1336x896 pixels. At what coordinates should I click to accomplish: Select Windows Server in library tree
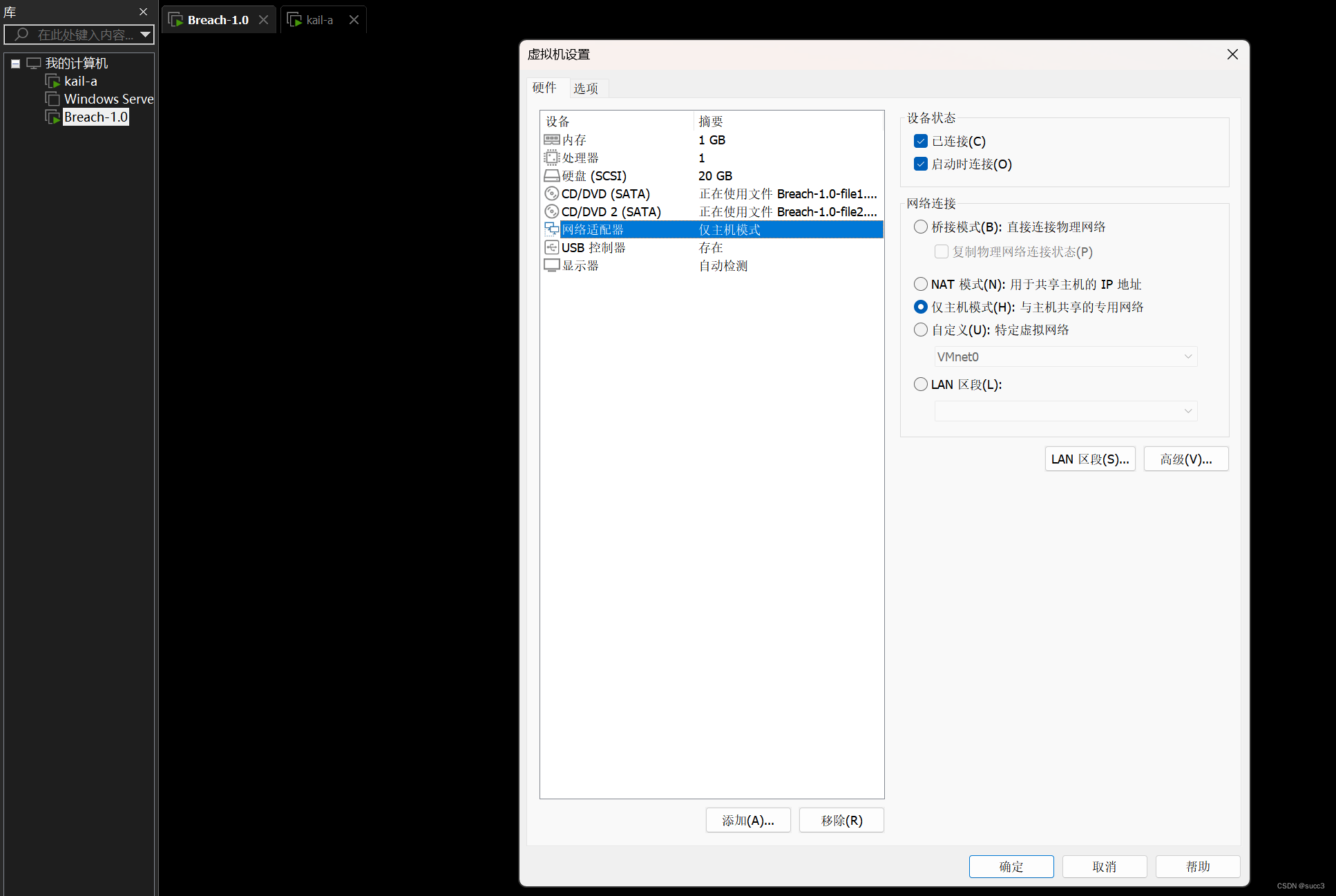pos(108,99)
